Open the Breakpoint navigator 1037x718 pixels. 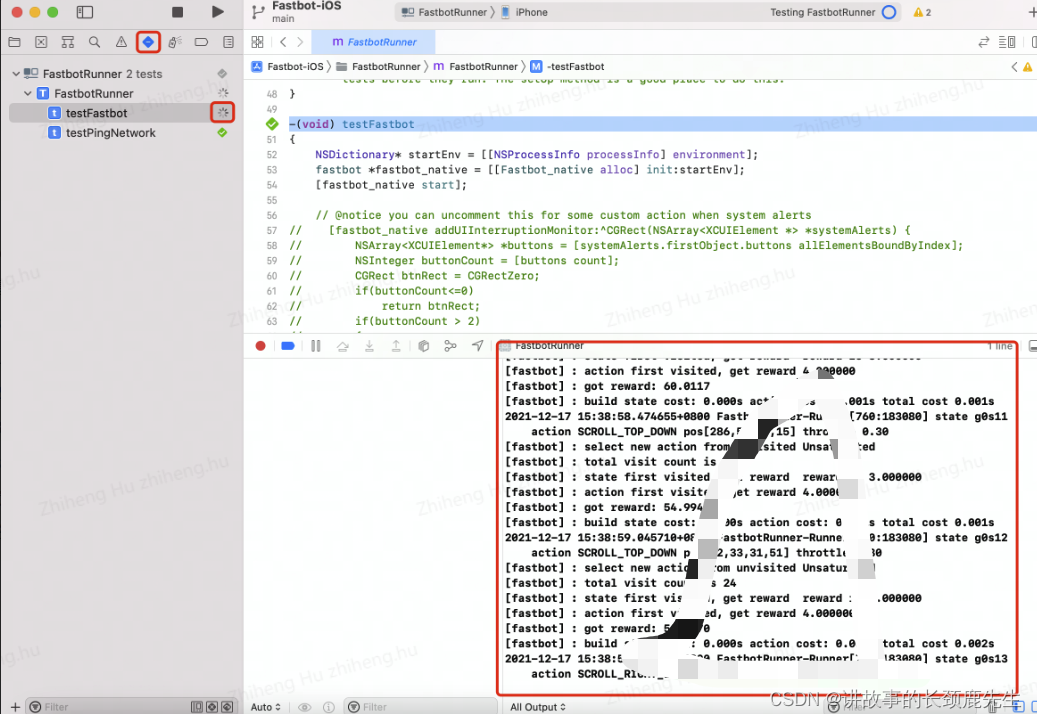pos(201,42)
